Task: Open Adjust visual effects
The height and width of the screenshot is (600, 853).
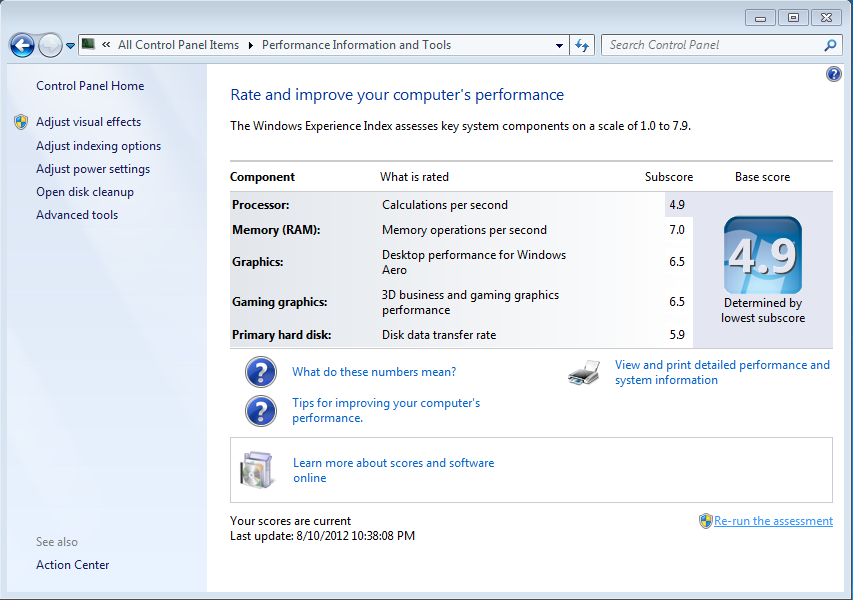Action: [x=89, y=122]
